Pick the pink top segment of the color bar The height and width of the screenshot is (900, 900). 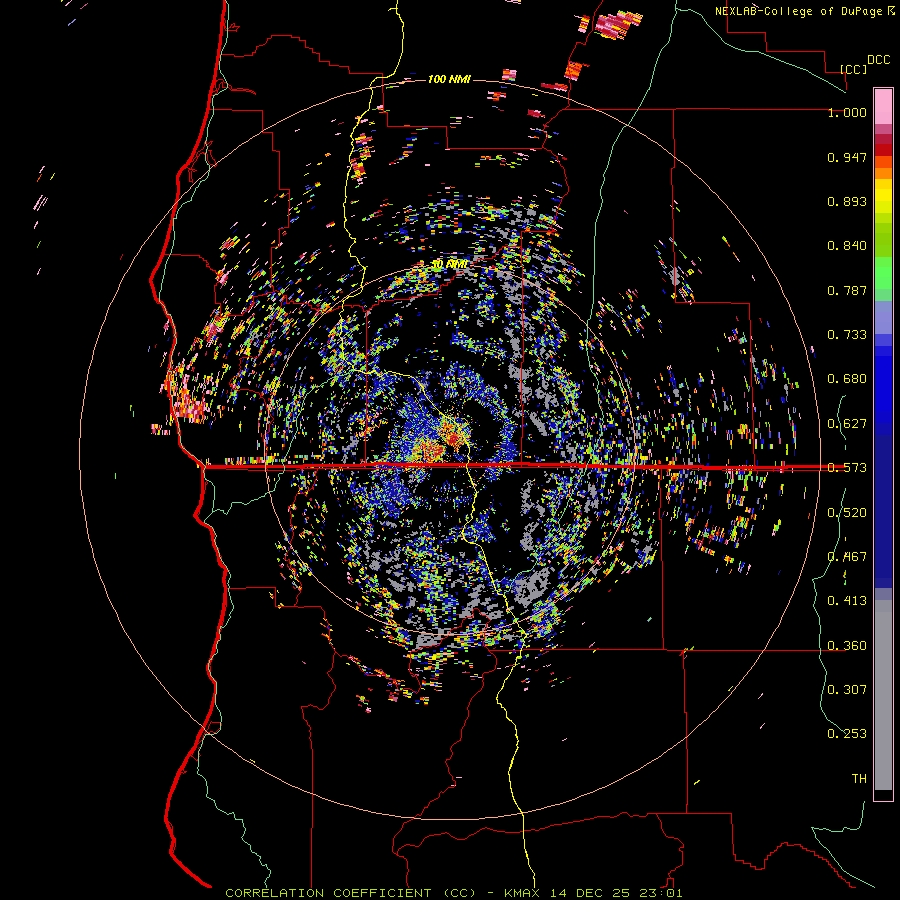883,106
